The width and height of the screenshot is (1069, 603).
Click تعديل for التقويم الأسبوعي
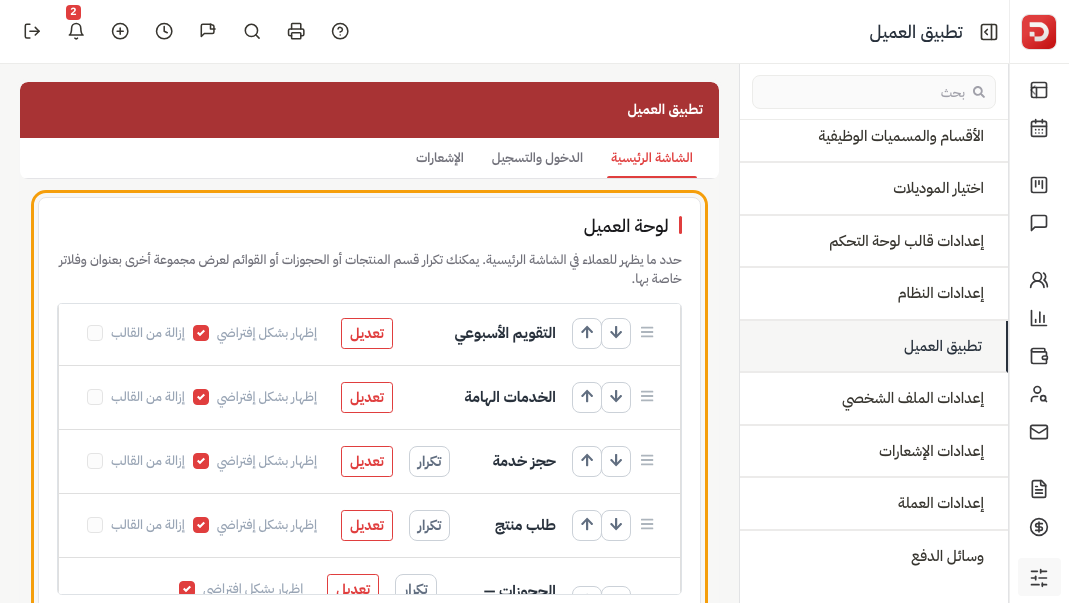click(x=367, y=334)
